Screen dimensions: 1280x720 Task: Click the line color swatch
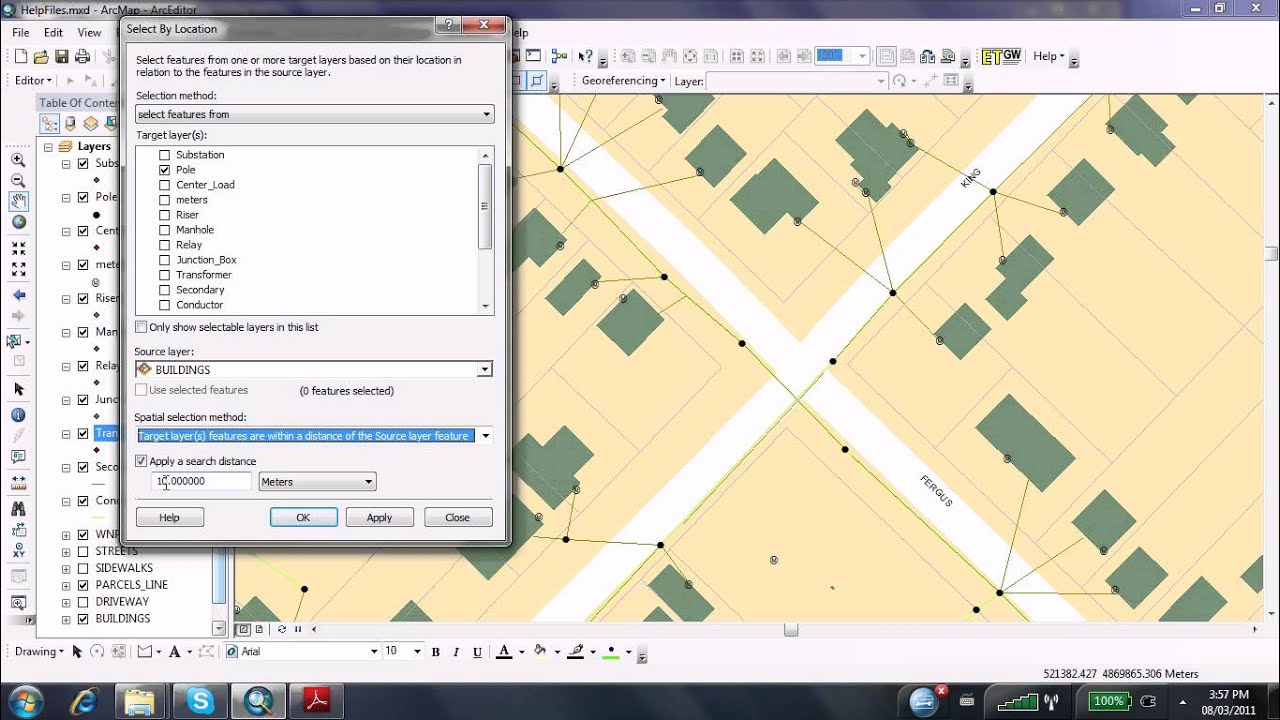pyautogui.click(x=575, y=652)
